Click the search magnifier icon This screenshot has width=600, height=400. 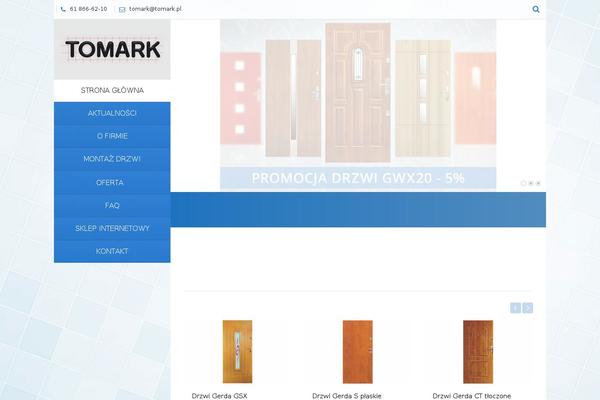[x=536, y=9]
